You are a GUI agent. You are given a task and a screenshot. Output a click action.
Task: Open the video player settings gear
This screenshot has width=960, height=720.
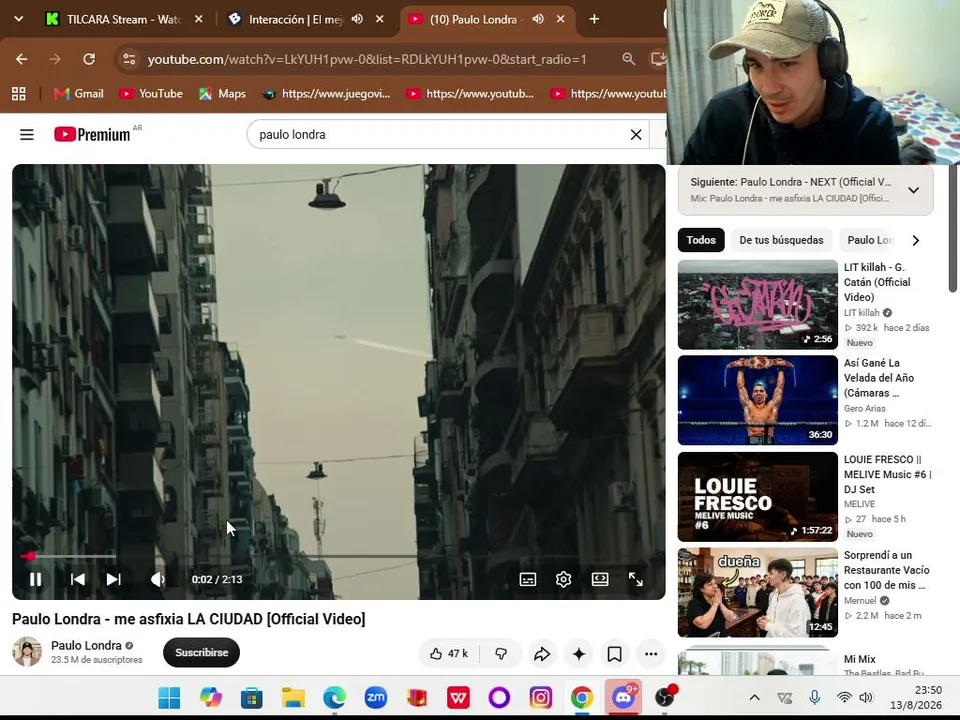tap(563, 579)
